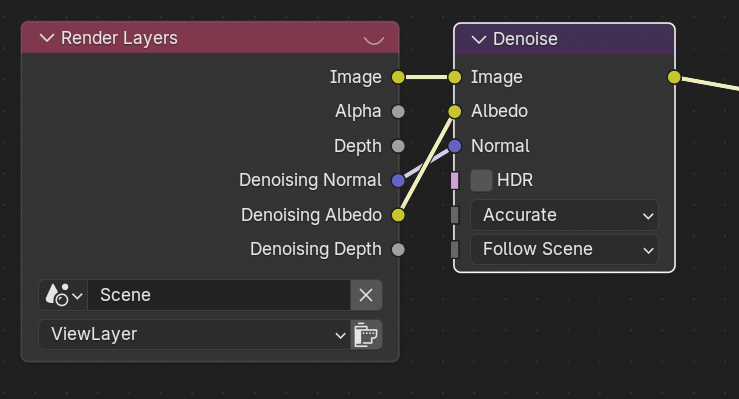Click the Denoise node title
Viewport: 739px width, 399px height.
[525, 39]
